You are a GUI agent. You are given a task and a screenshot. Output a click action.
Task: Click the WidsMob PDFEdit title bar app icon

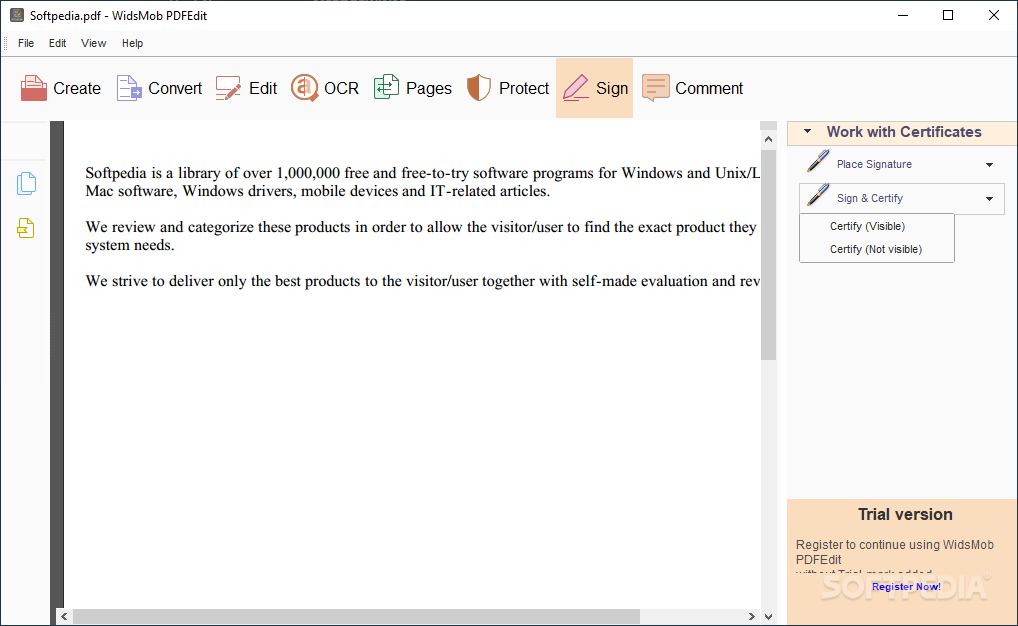click(x=17, y=15)
